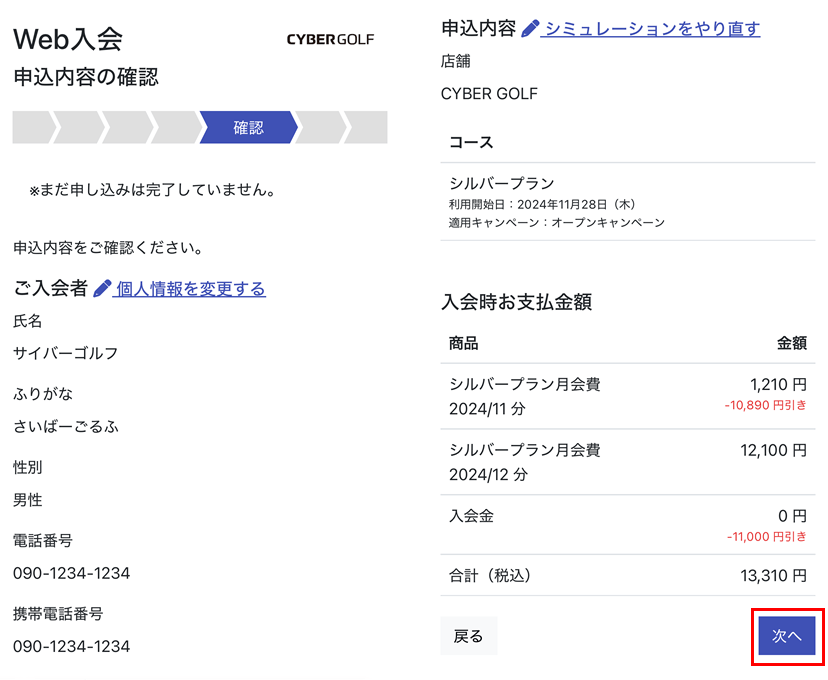Open the 個人情報を変更する link
The width and height of the screenshot is (828, 680).
pos(191,289)
